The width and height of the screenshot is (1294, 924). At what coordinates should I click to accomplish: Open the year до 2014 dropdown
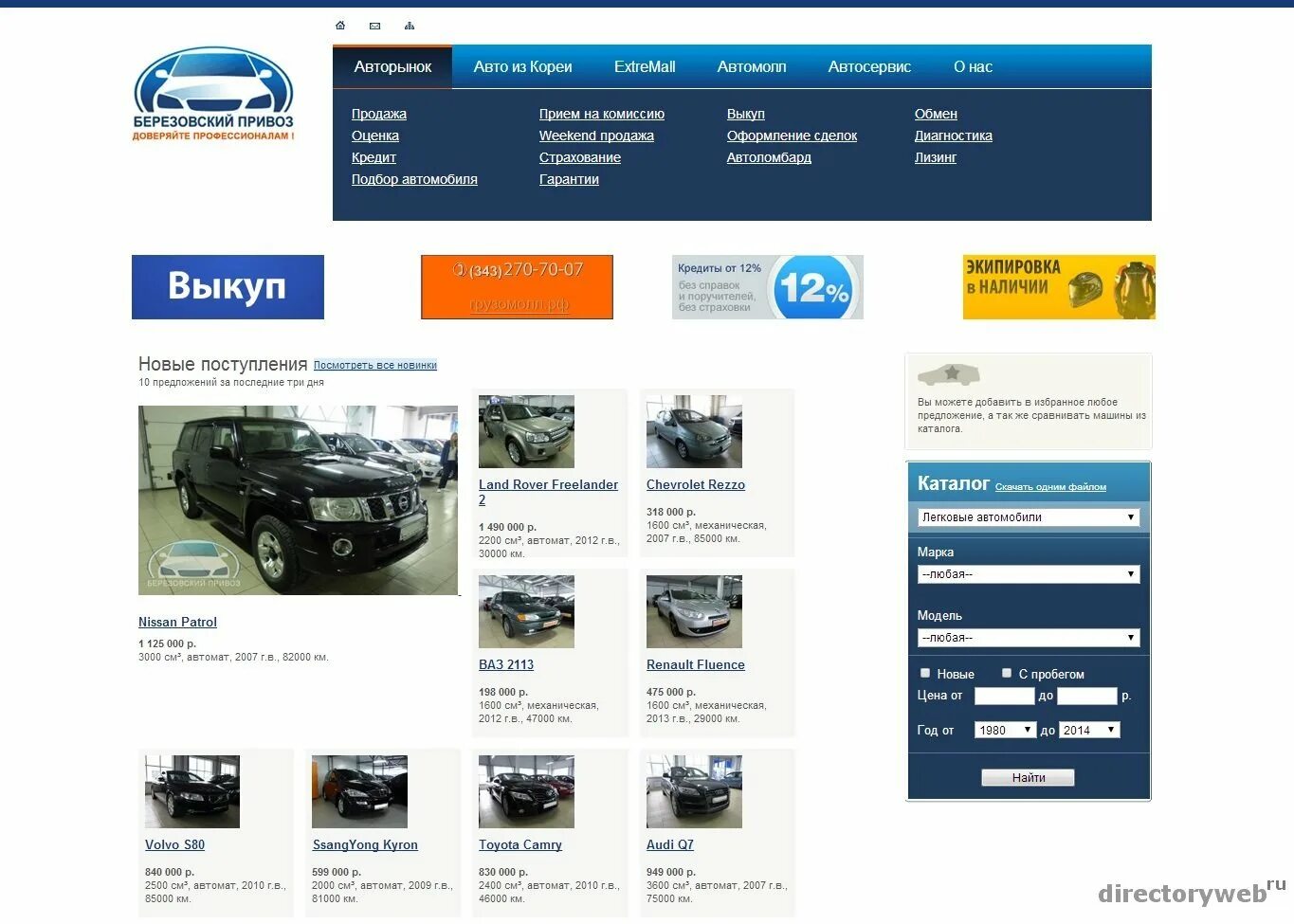point(1089,730)
